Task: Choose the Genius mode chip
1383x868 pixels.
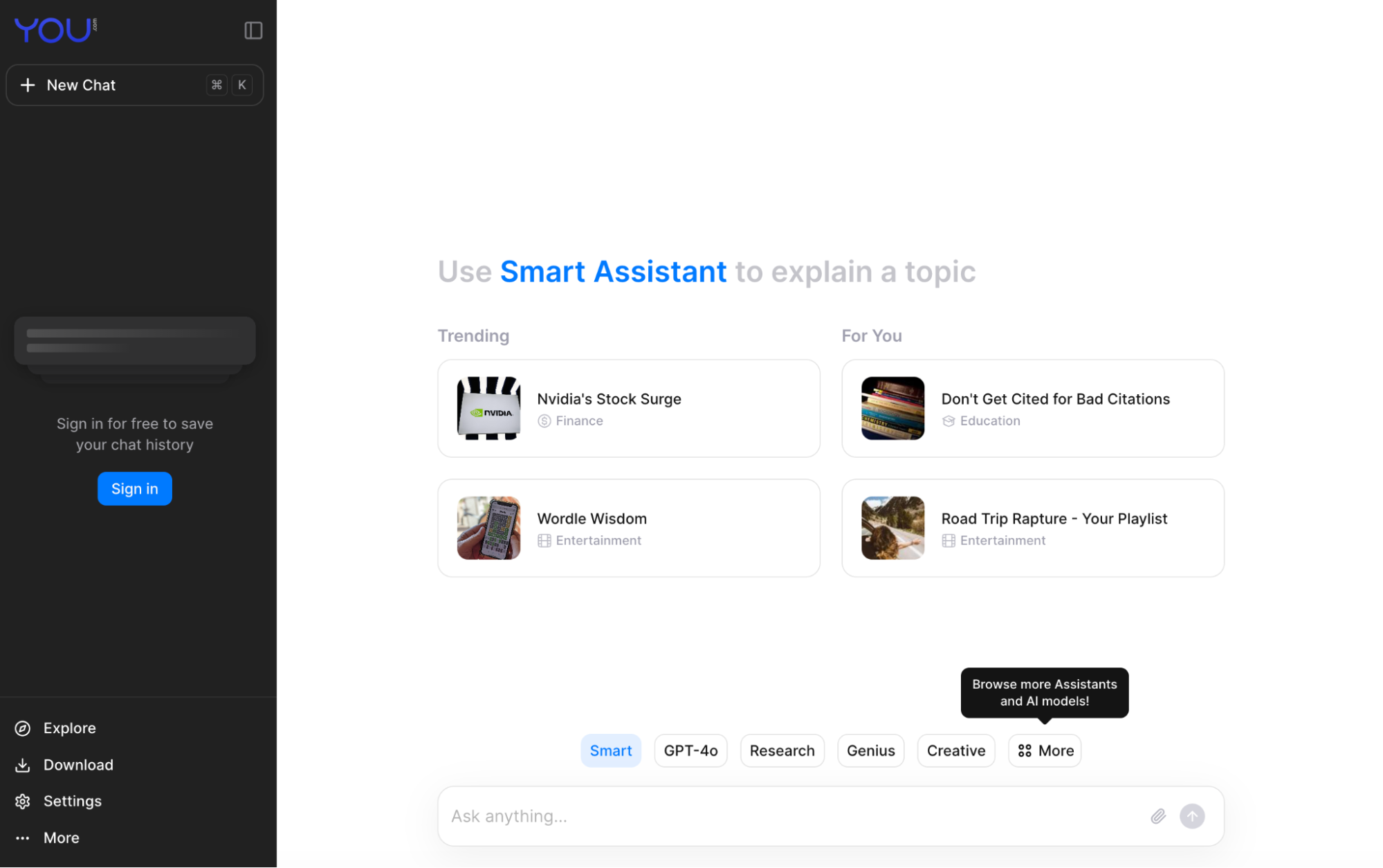Action: 870,750
